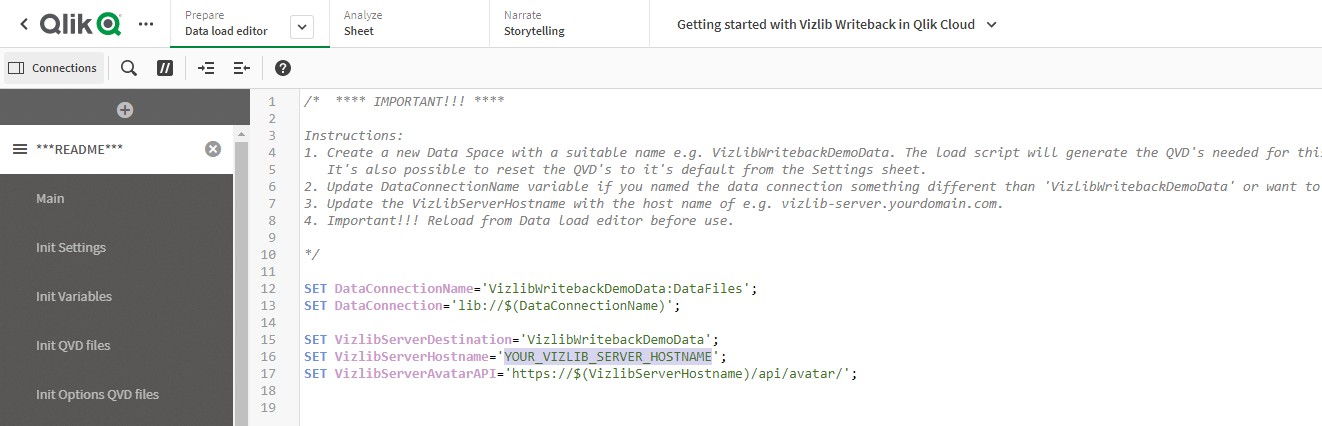Click the comment about reloading from Data load editor
Screen dimensions: 1322x426
(x=519, y=220)
